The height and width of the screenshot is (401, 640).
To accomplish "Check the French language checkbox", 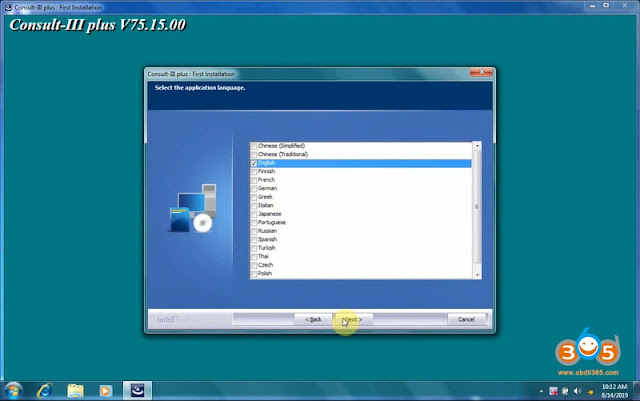I will pyautogui.click(x=254, y=180).
